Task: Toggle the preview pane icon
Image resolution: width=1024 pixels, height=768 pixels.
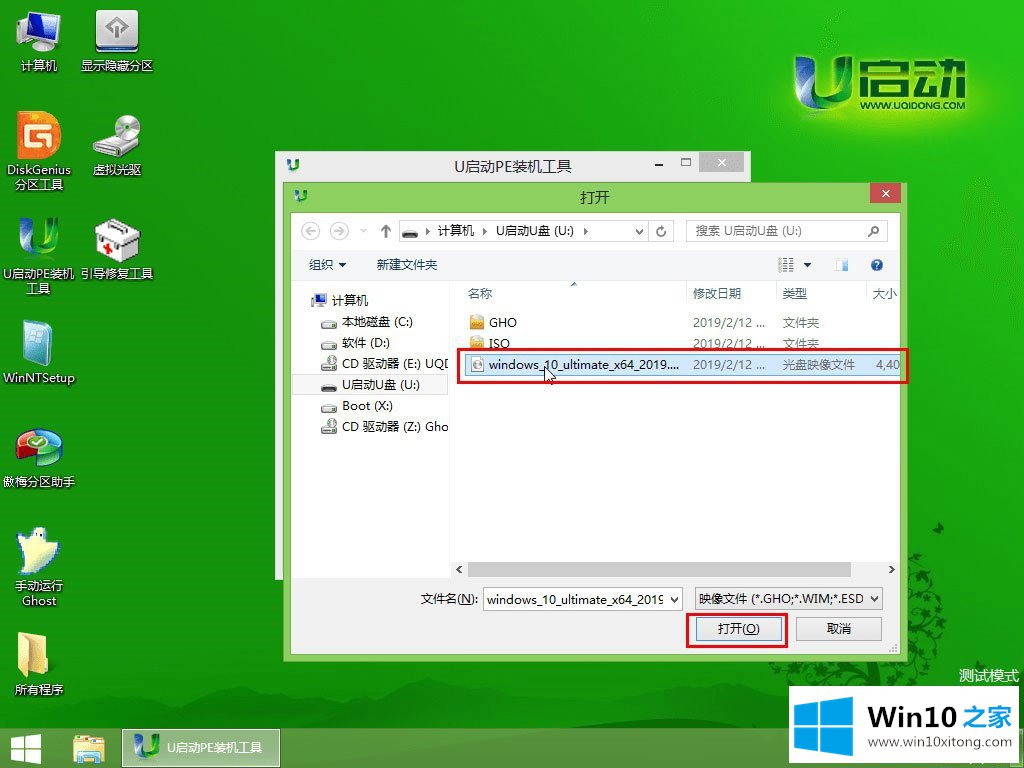Action: [x=841, y=264]
